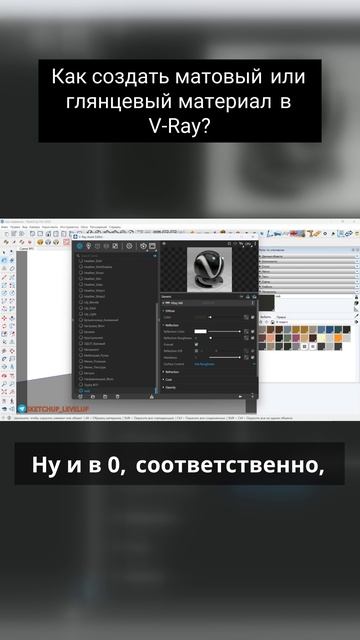Open V-Ray render Settings gear

(129, 246)
